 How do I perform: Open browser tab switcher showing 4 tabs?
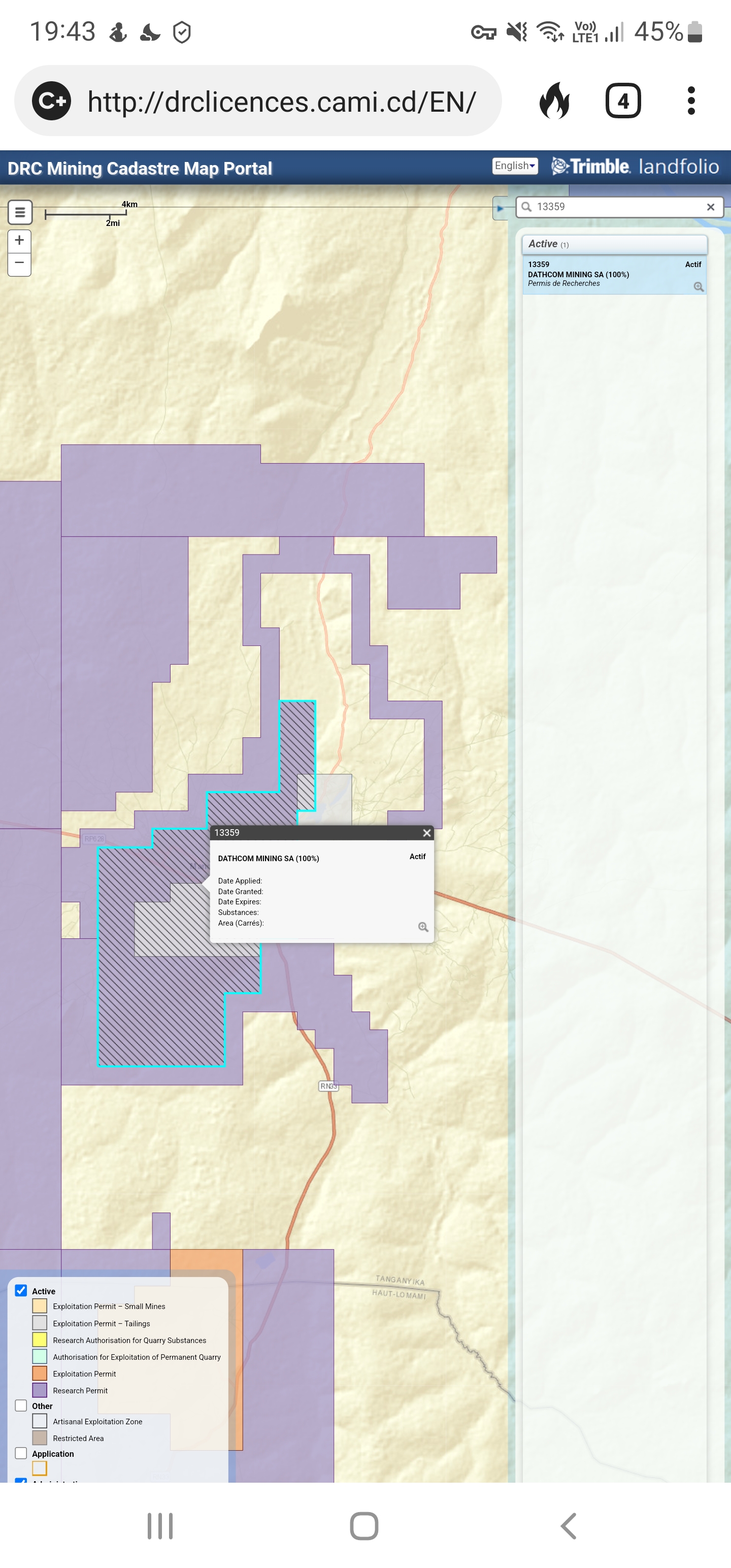point(623,101)
